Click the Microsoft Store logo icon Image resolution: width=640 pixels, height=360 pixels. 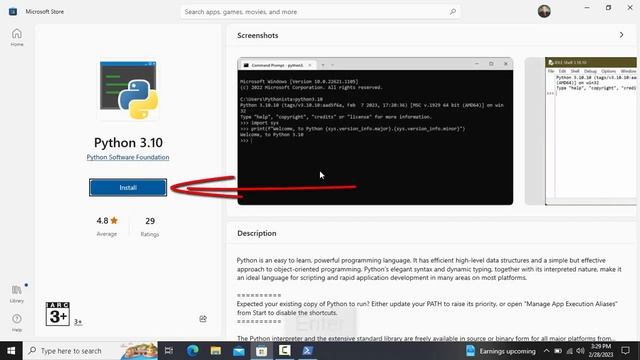point(13,11)
